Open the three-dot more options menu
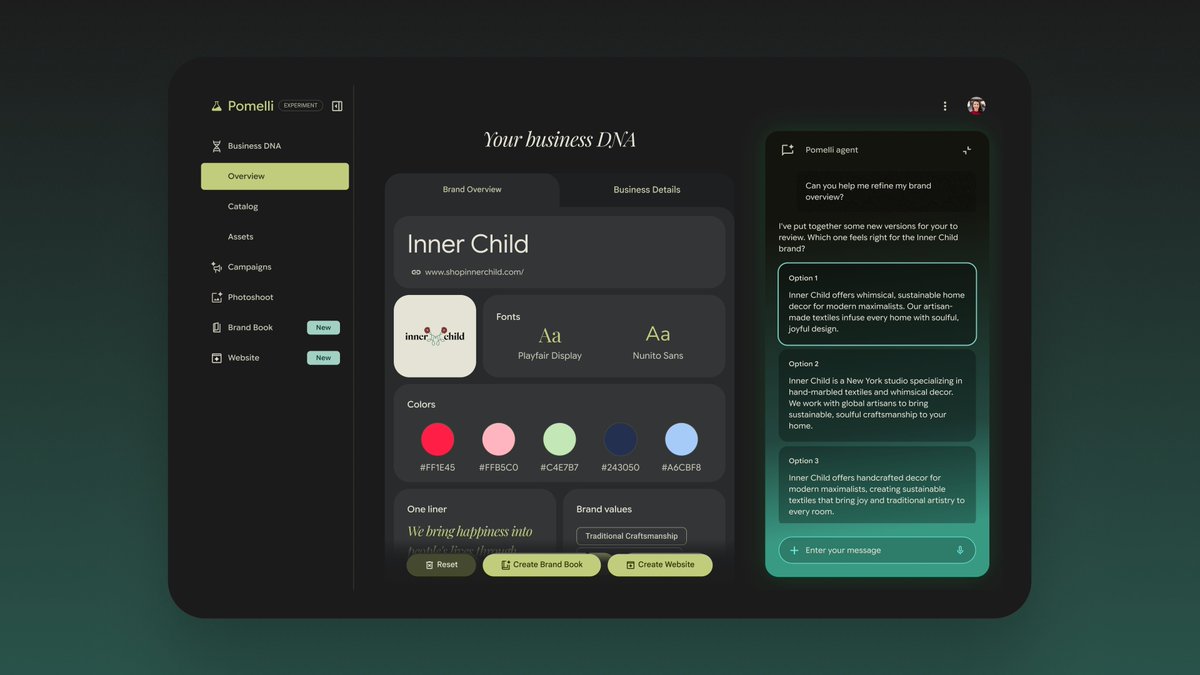The image size is (1200, 675). pyautogui.click(x=945, y=106)
